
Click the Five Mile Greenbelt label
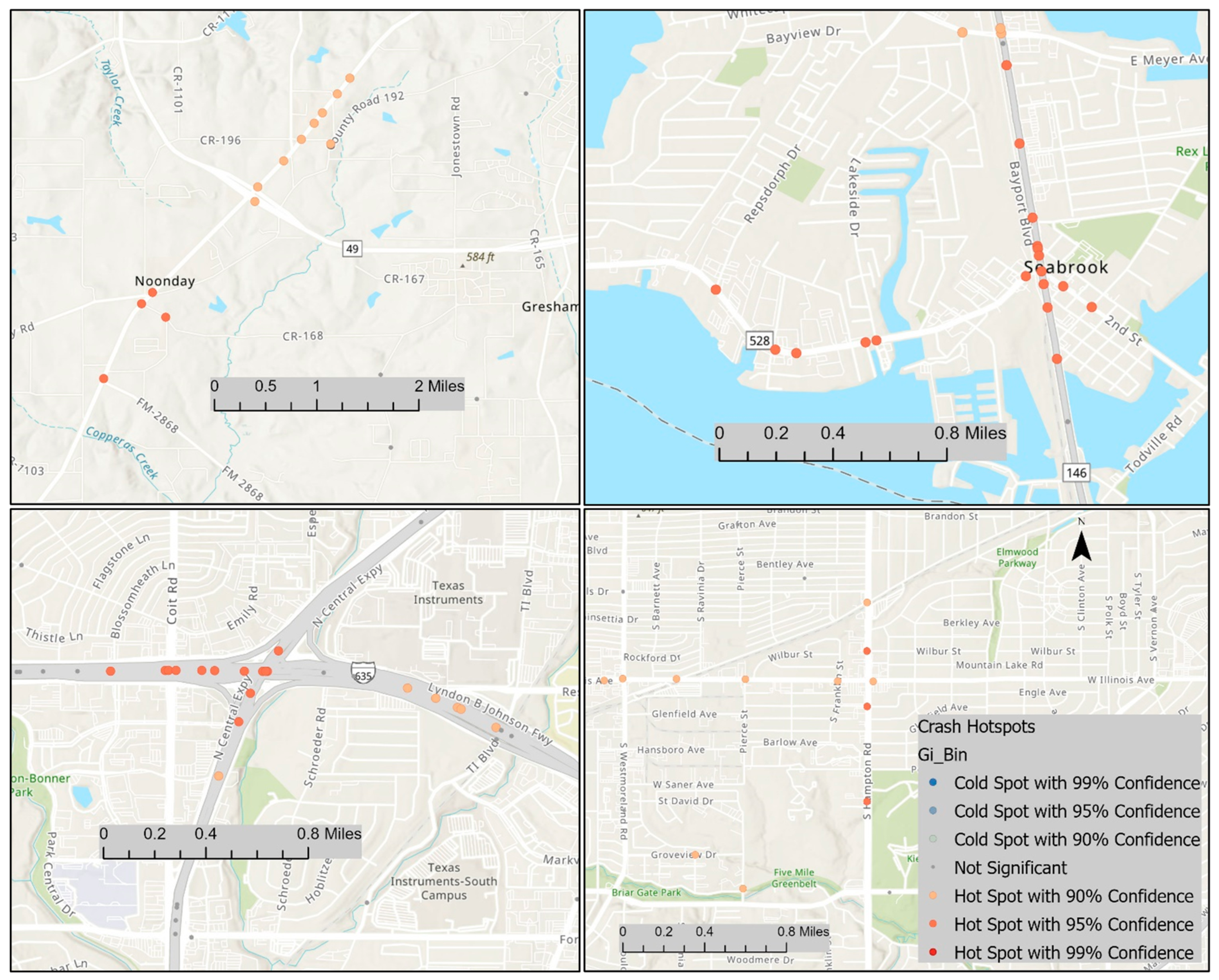[794, 878]
